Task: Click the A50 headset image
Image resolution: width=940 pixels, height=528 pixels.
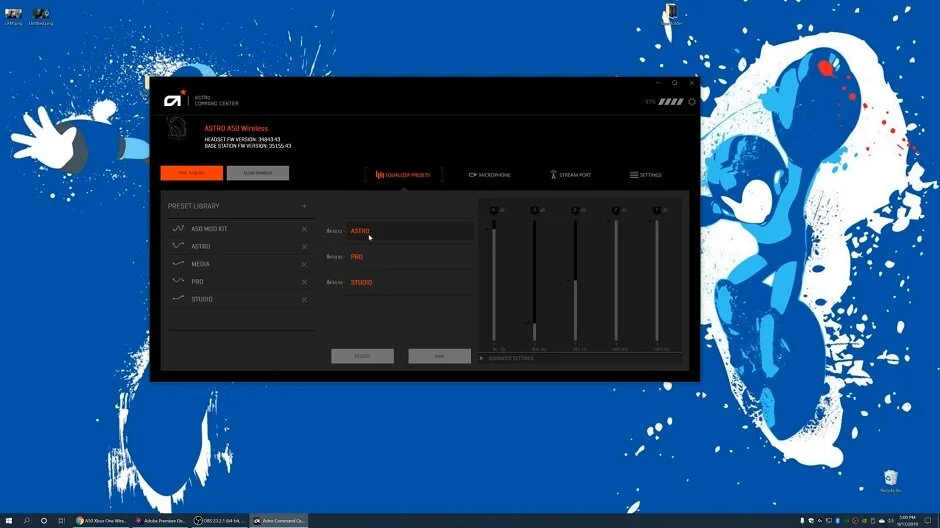Action: [x=177, y=129]
